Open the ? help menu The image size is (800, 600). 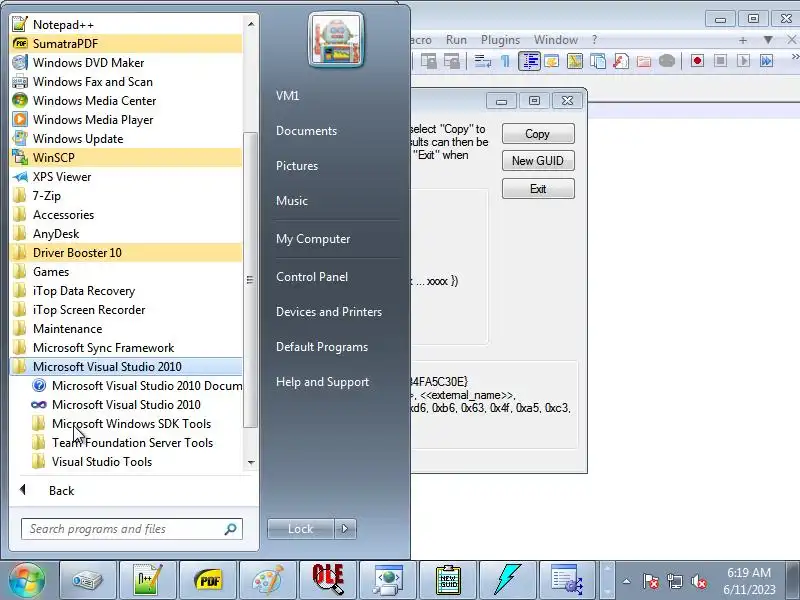(x=594, y=40)
